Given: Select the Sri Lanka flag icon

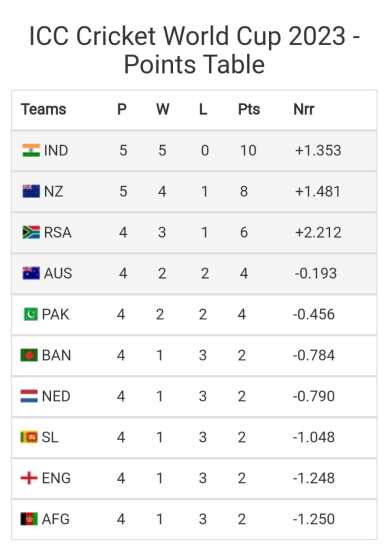Looking at the screenshot, I should (29, 437).
